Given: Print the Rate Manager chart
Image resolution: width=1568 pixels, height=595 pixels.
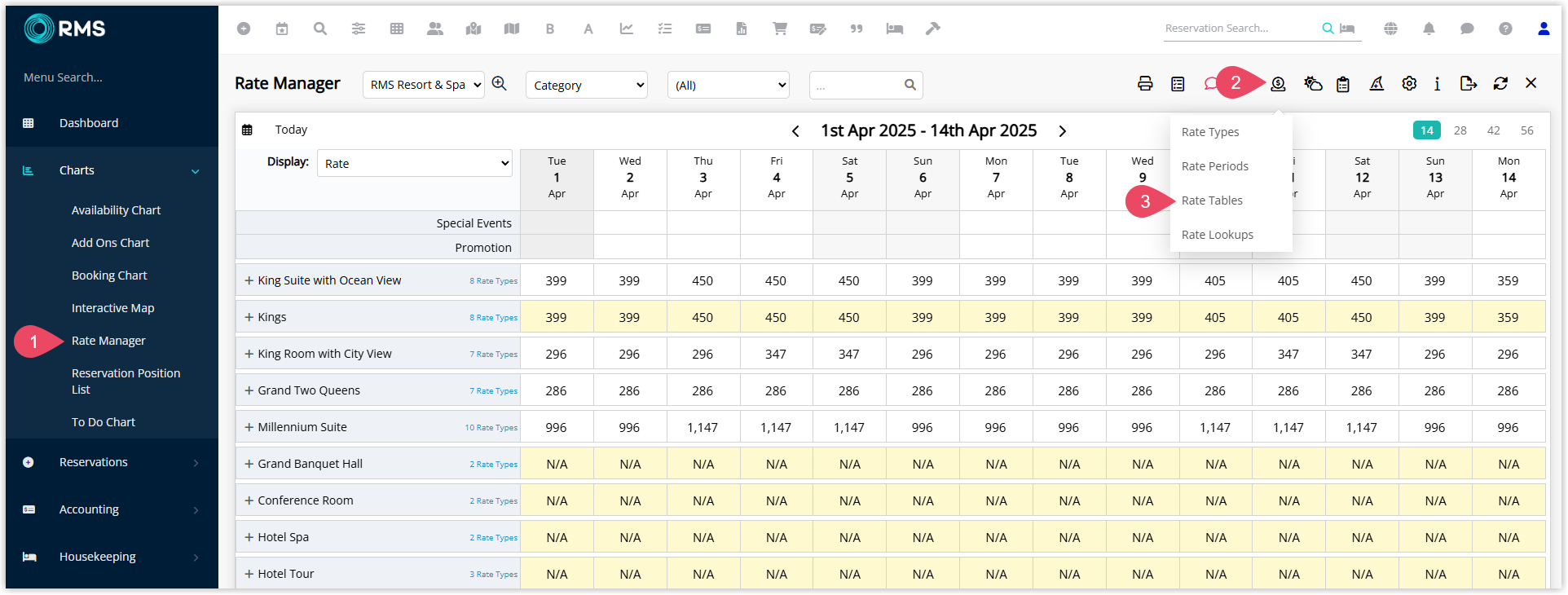Looking at the screenshot, I should click(1145, 83).
